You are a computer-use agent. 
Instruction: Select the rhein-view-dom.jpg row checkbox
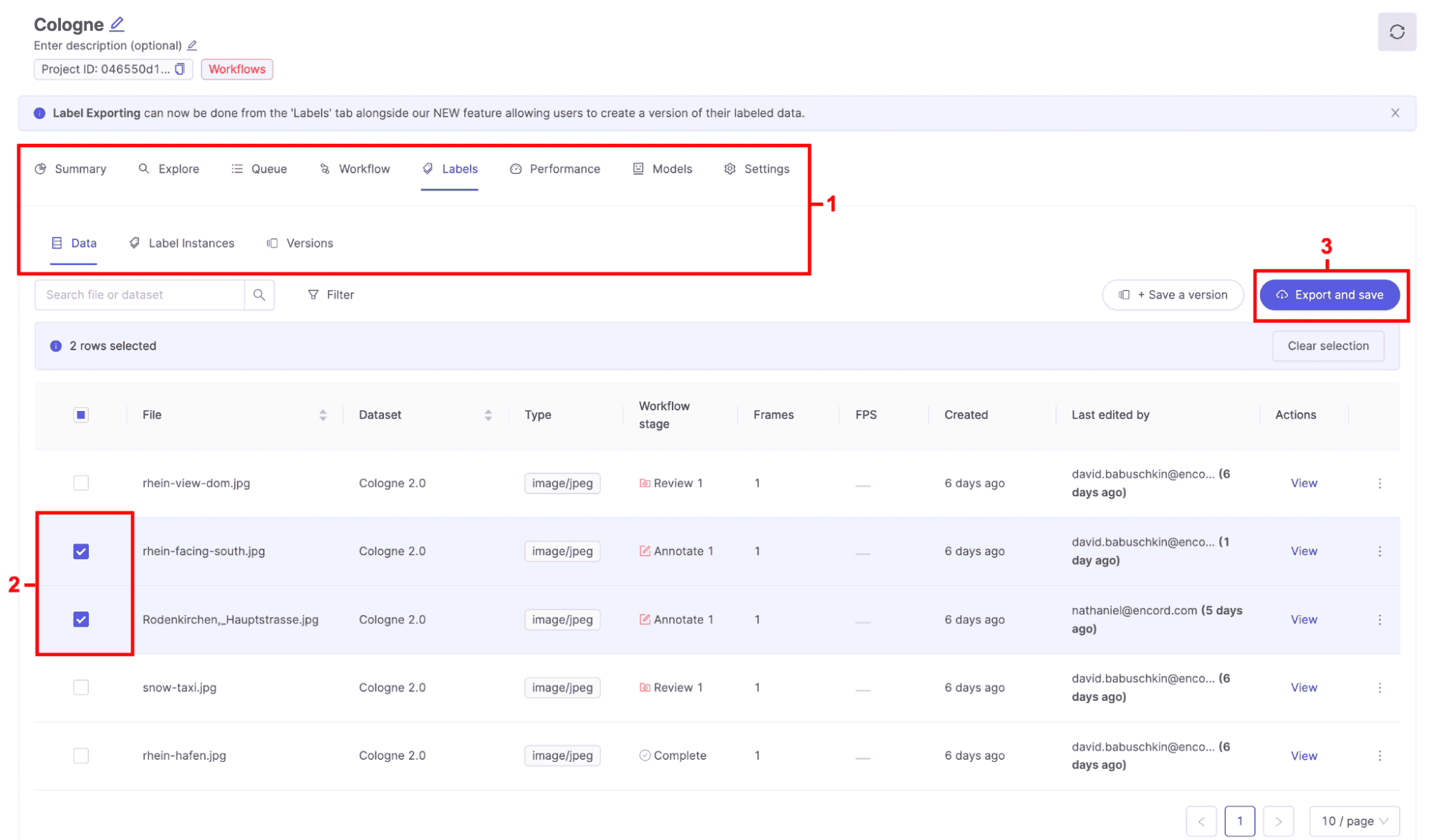click(x=81, y=483)
